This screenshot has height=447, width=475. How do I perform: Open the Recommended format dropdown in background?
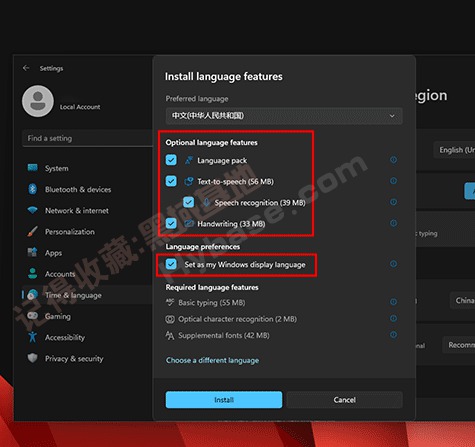(x=459, y=345)
